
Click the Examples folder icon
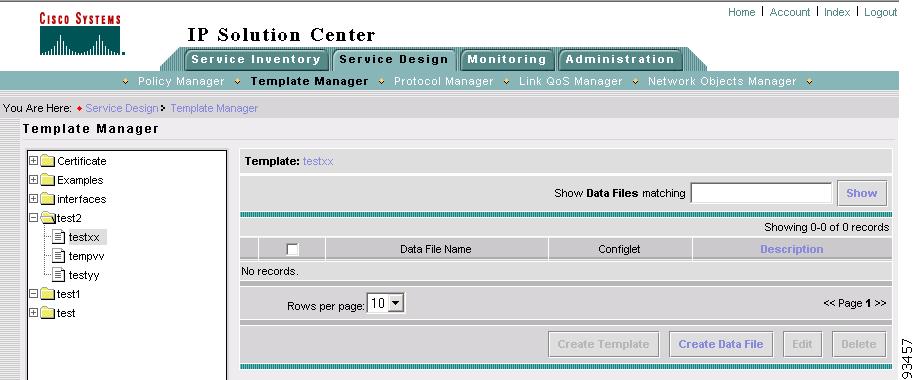(48, 180)
